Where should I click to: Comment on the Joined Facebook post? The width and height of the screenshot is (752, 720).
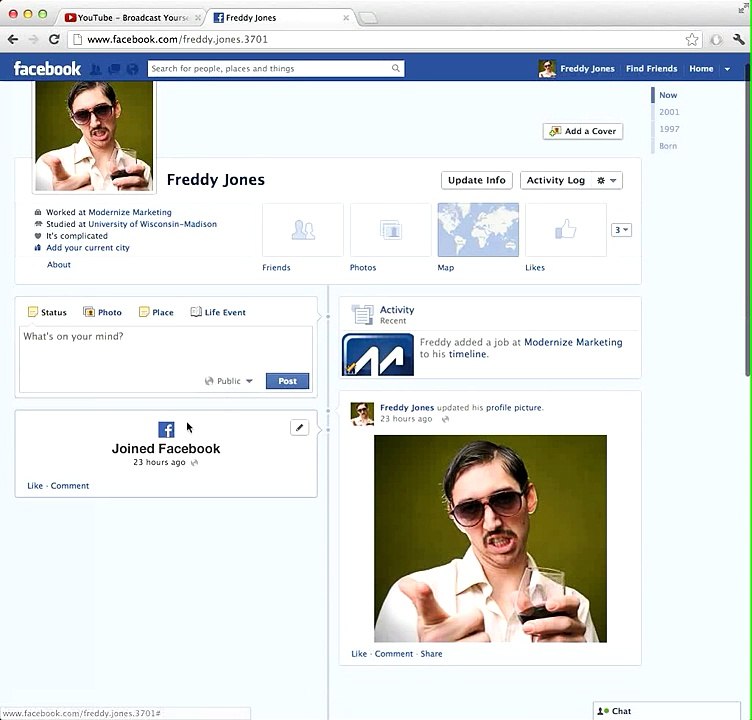(x=70, y=485)
